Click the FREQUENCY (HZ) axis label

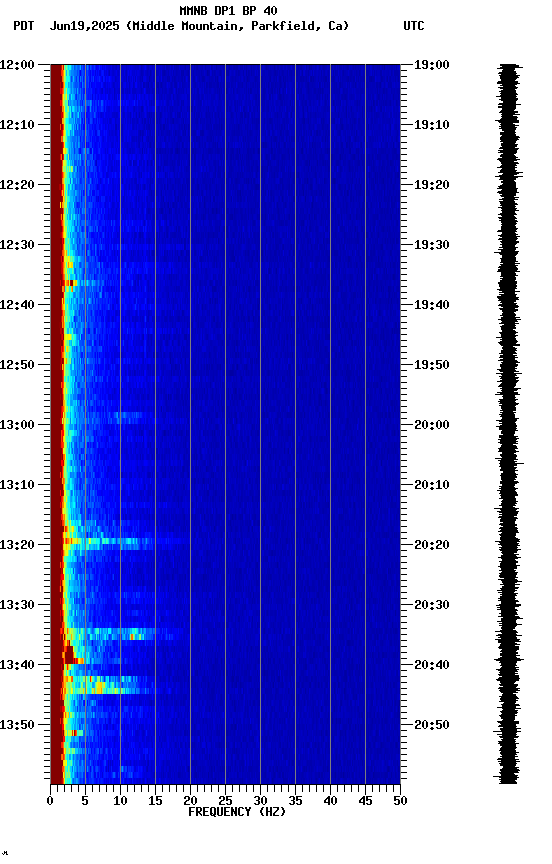click(x=237, y=812)
